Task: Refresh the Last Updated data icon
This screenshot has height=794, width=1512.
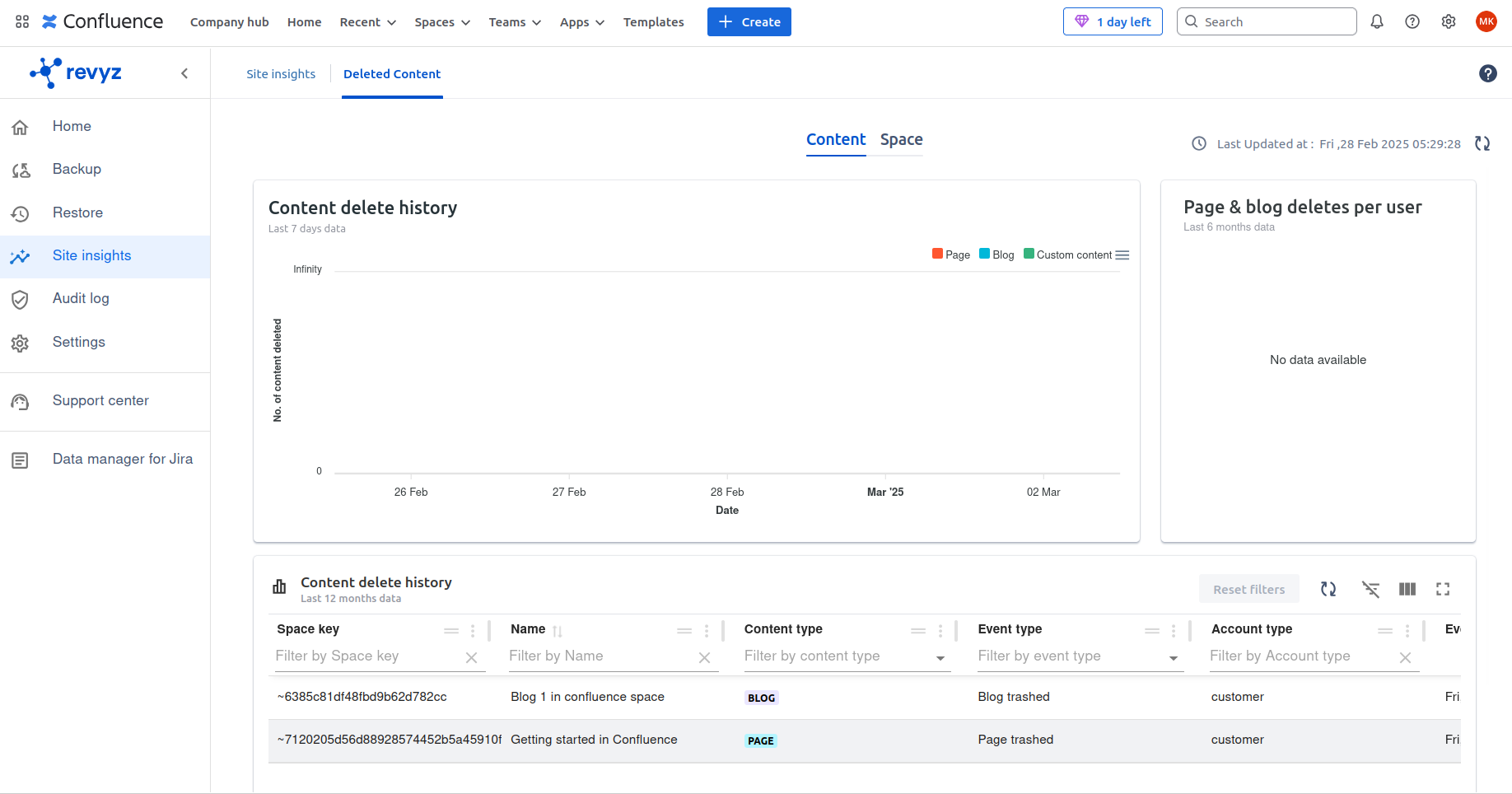Action: [1482, 143]
